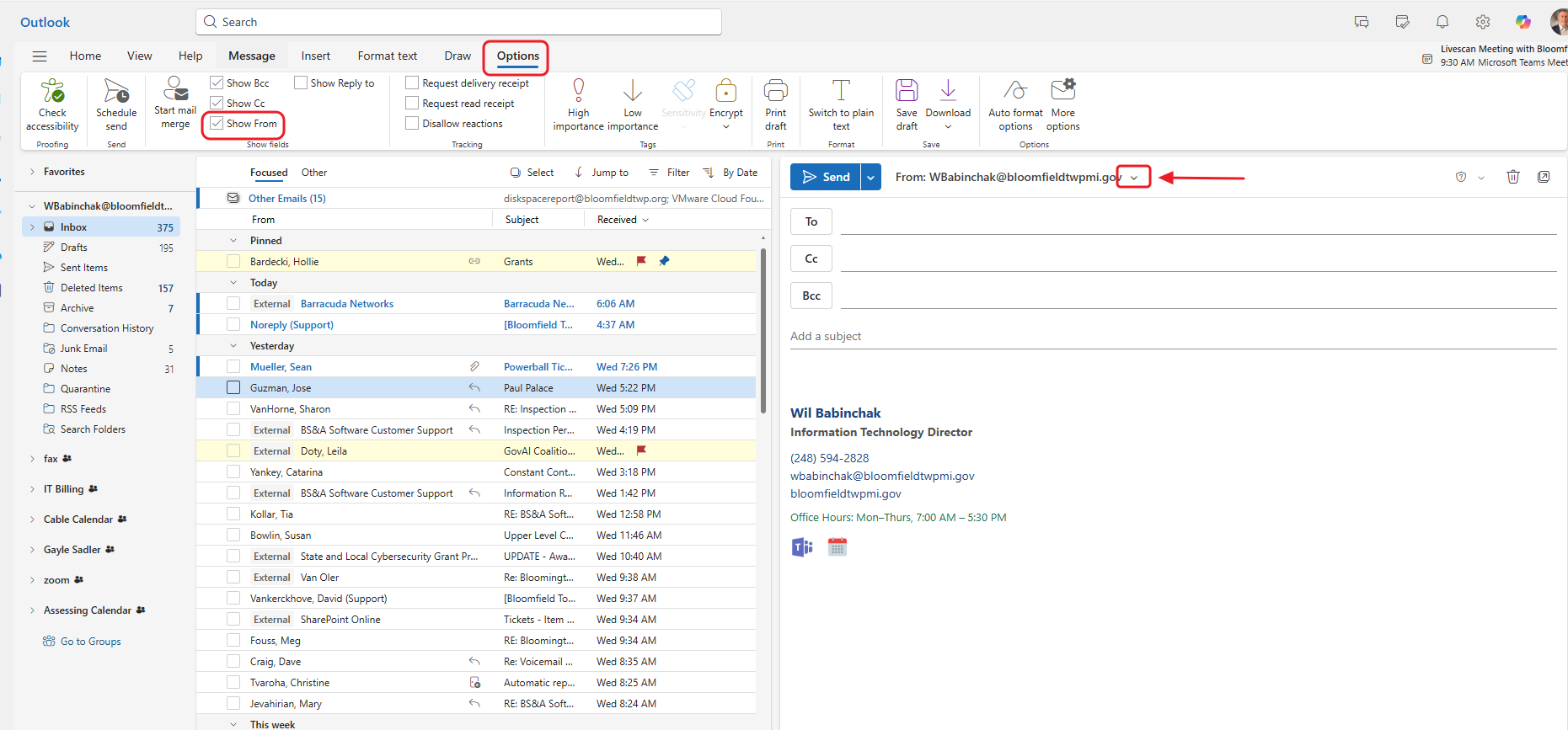Toggle the Show From checkbox
1568x730 pixels.
point(217,123)
